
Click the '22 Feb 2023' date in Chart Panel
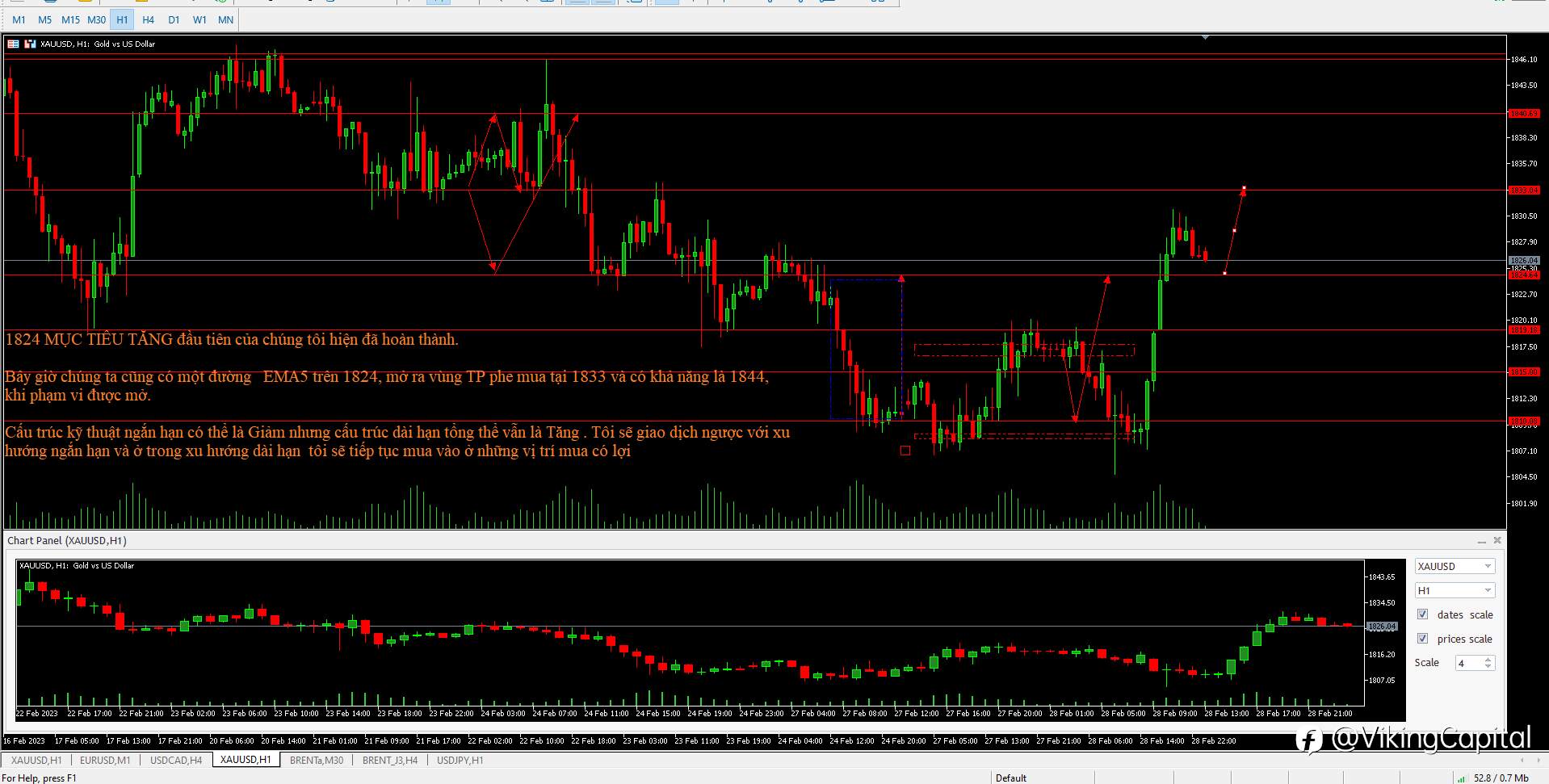coord(37,714)
